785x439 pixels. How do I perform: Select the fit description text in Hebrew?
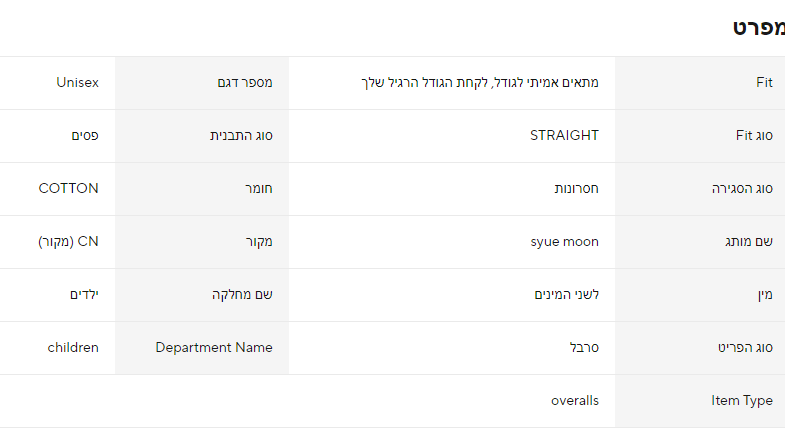(x=478, y=83)
